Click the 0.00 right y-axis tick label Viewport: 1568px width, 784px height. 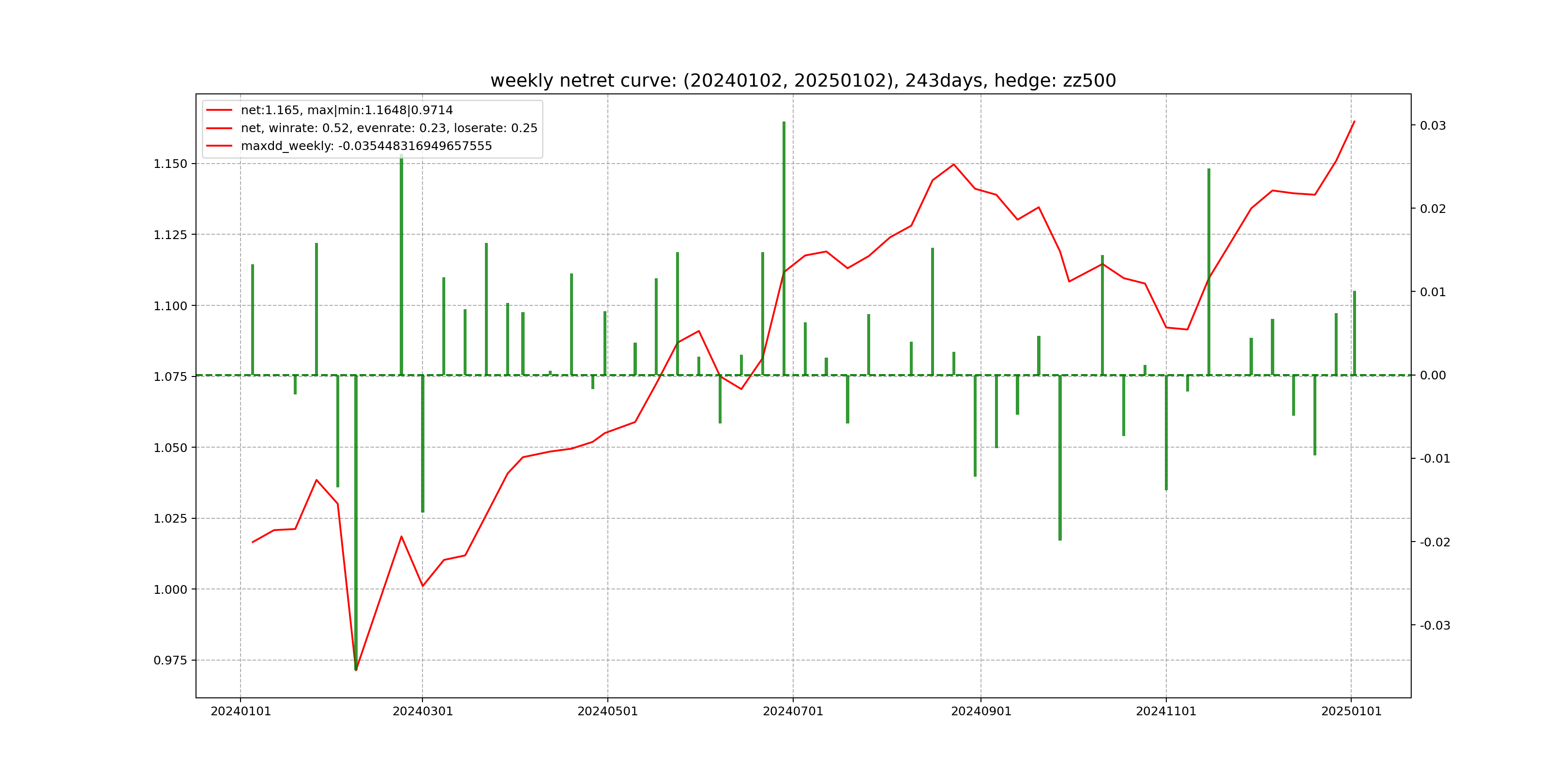[x=1432, y=376]
